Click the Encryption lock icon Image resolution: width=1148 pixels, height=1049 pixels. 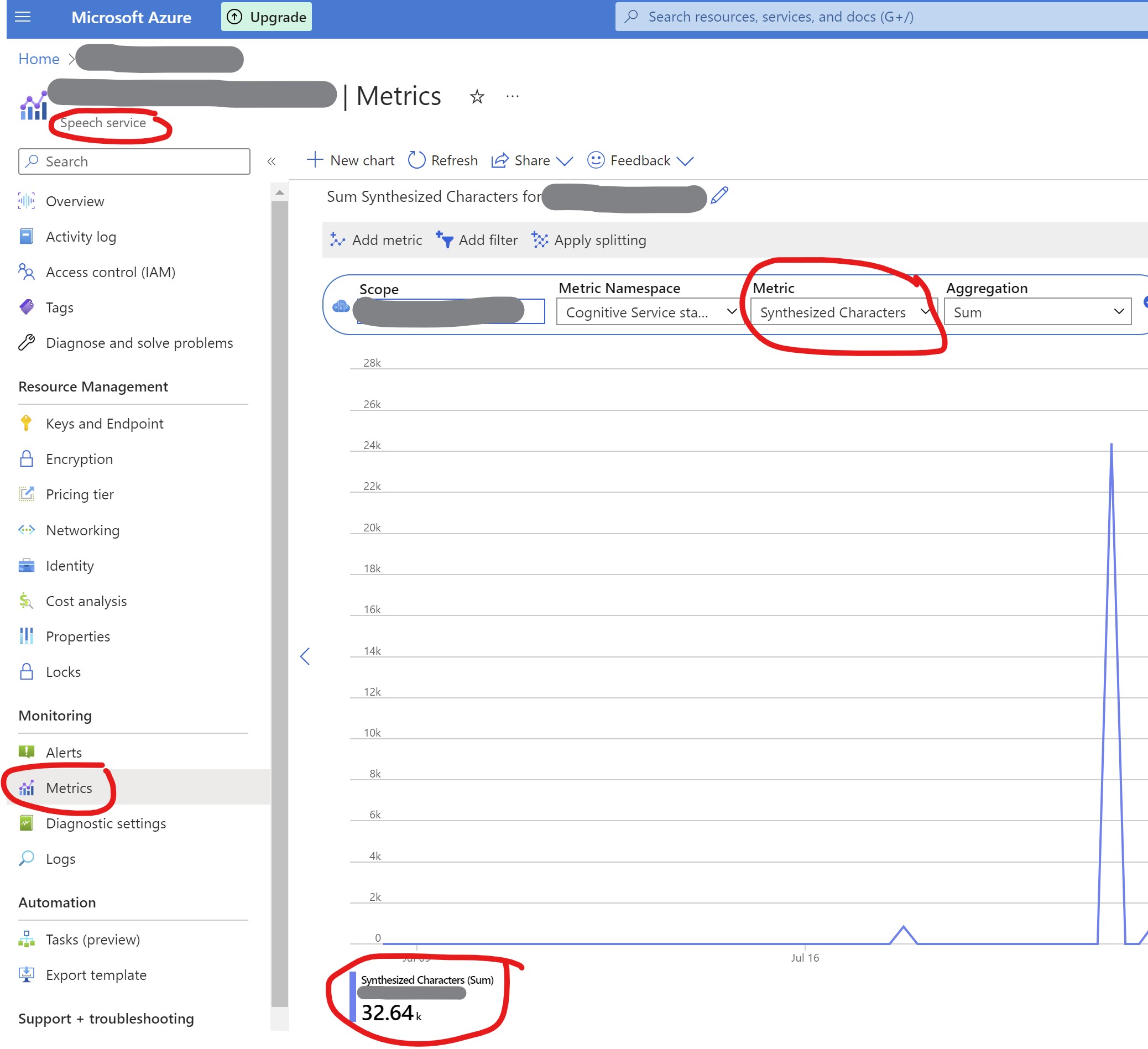tap(27, 459)
